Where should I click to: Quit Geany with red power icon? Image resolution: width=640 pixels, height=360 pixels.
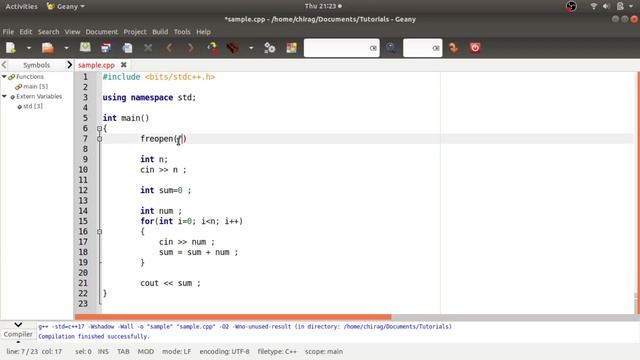[475, 48]
